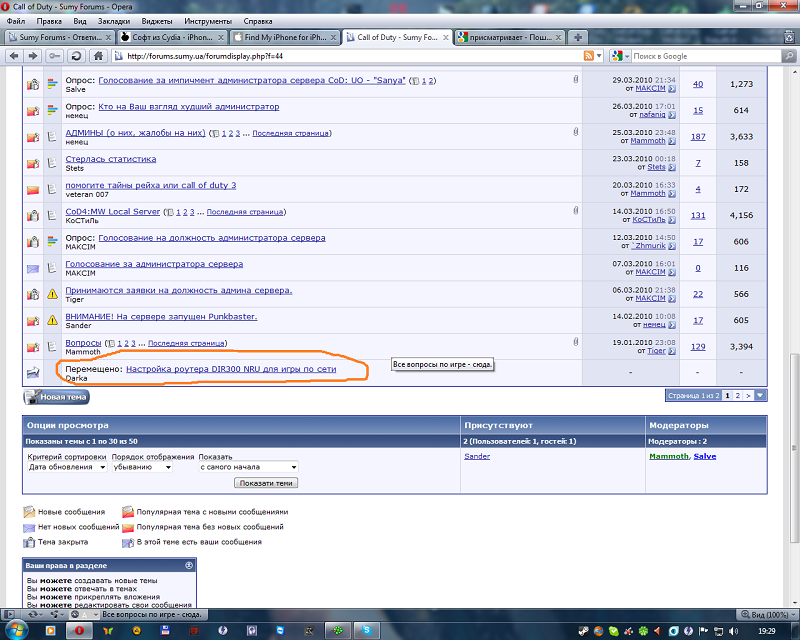Click the Home icon in the address toolbar

point(96,56)
